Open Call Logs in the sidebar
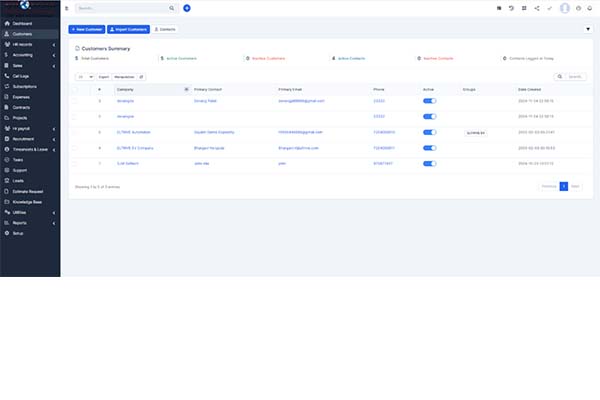This screenshot has width=600, height=400. click(x=21, y=76)
